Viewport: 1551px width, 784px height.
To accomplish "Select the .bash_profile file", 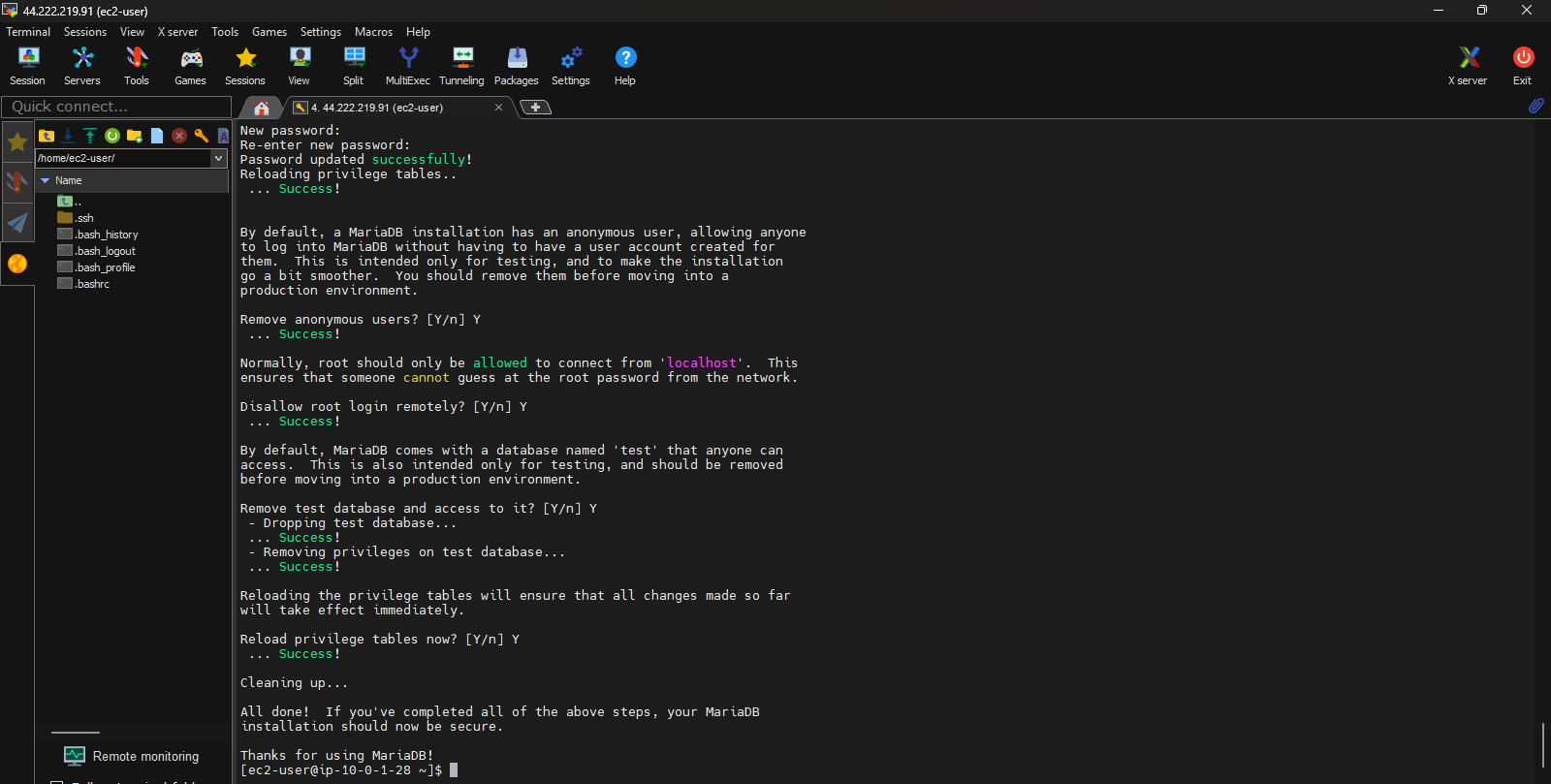I will (97, 267).
